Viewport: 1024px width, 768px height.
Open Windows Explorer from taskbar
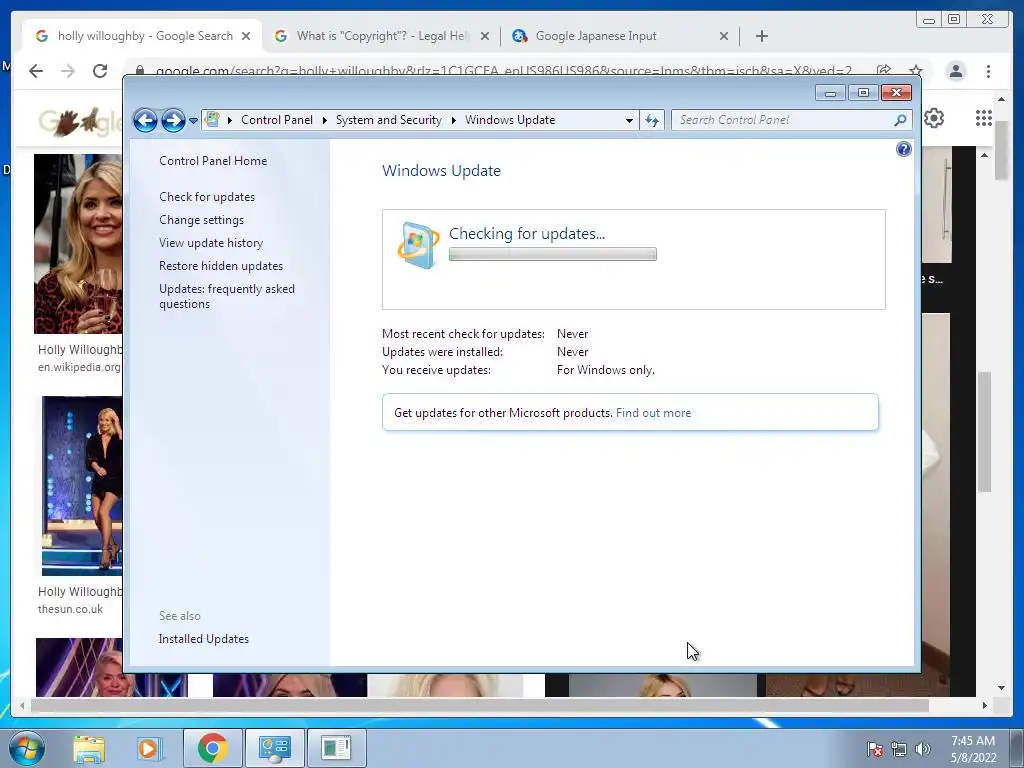point(89,748)
